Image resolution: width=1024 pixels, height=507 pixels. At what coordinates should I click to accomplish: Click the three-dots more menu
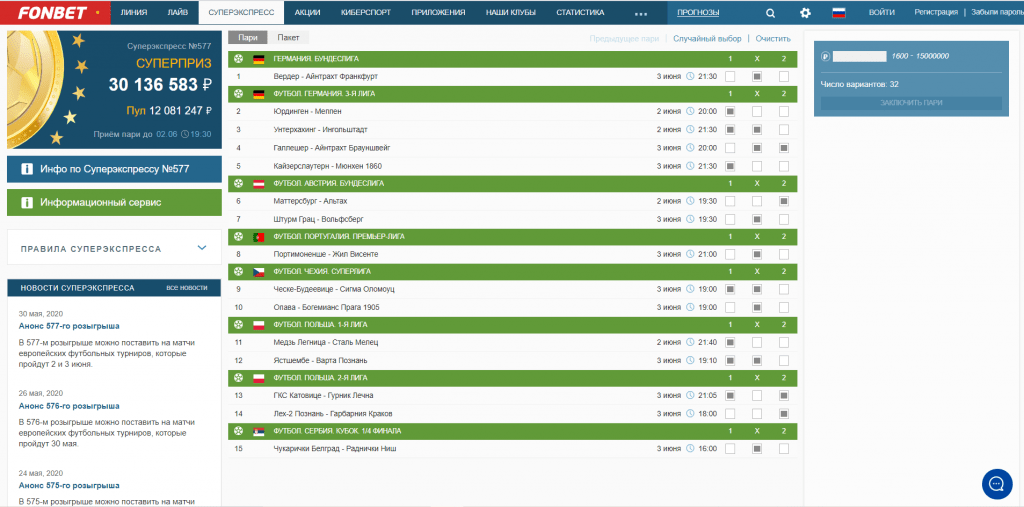click(x=641, y=13)
